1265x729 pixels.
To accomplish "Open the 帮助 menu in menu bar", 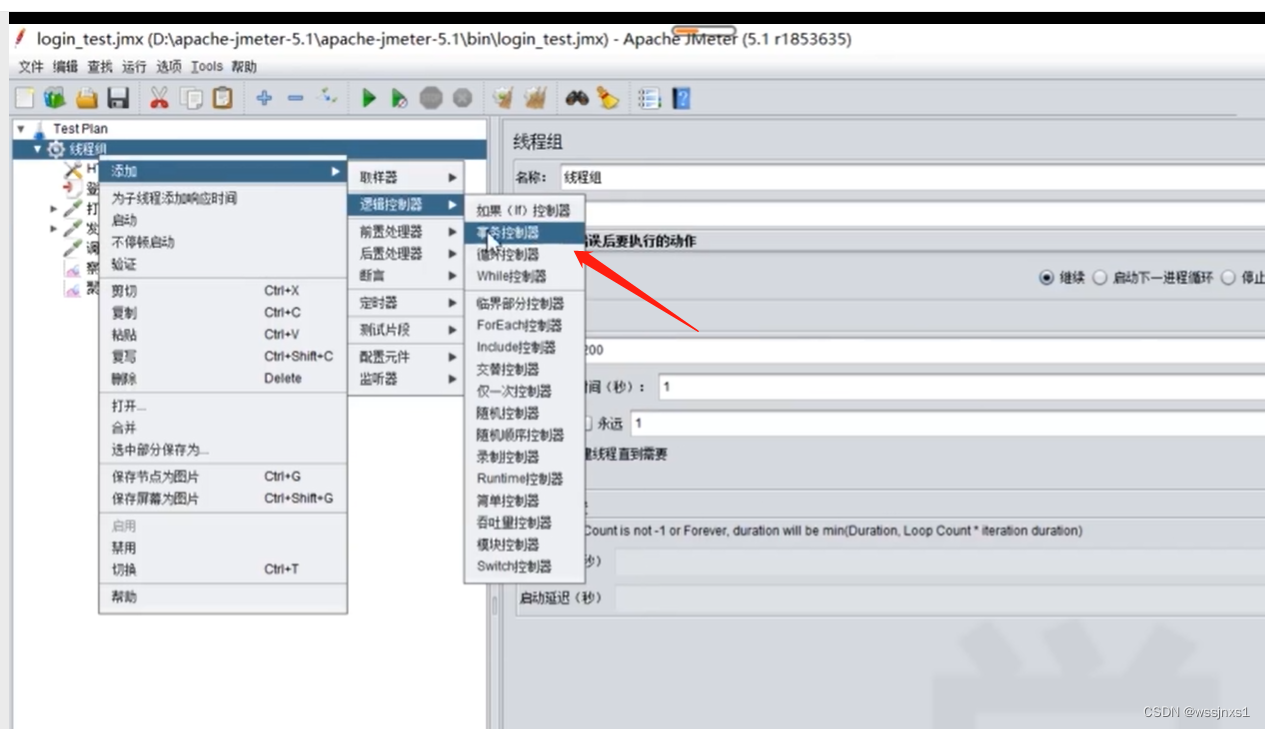I will 244,67.
